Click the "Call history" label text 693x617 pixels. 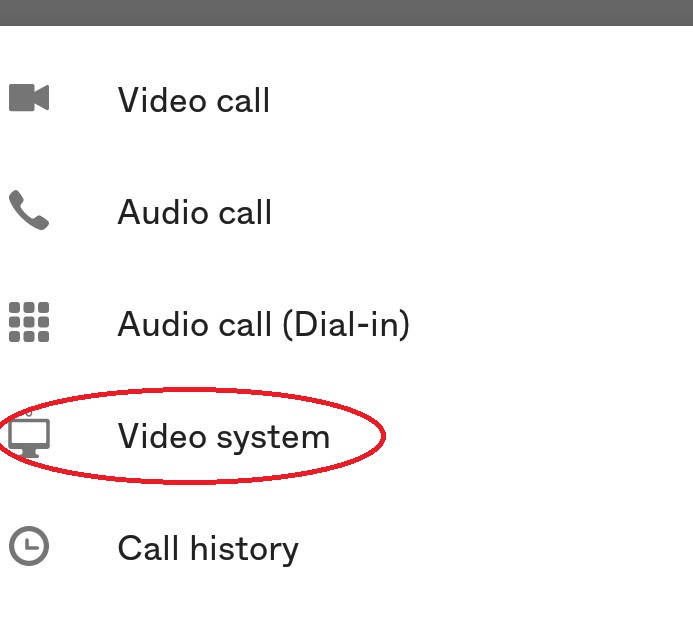(208, 549)
